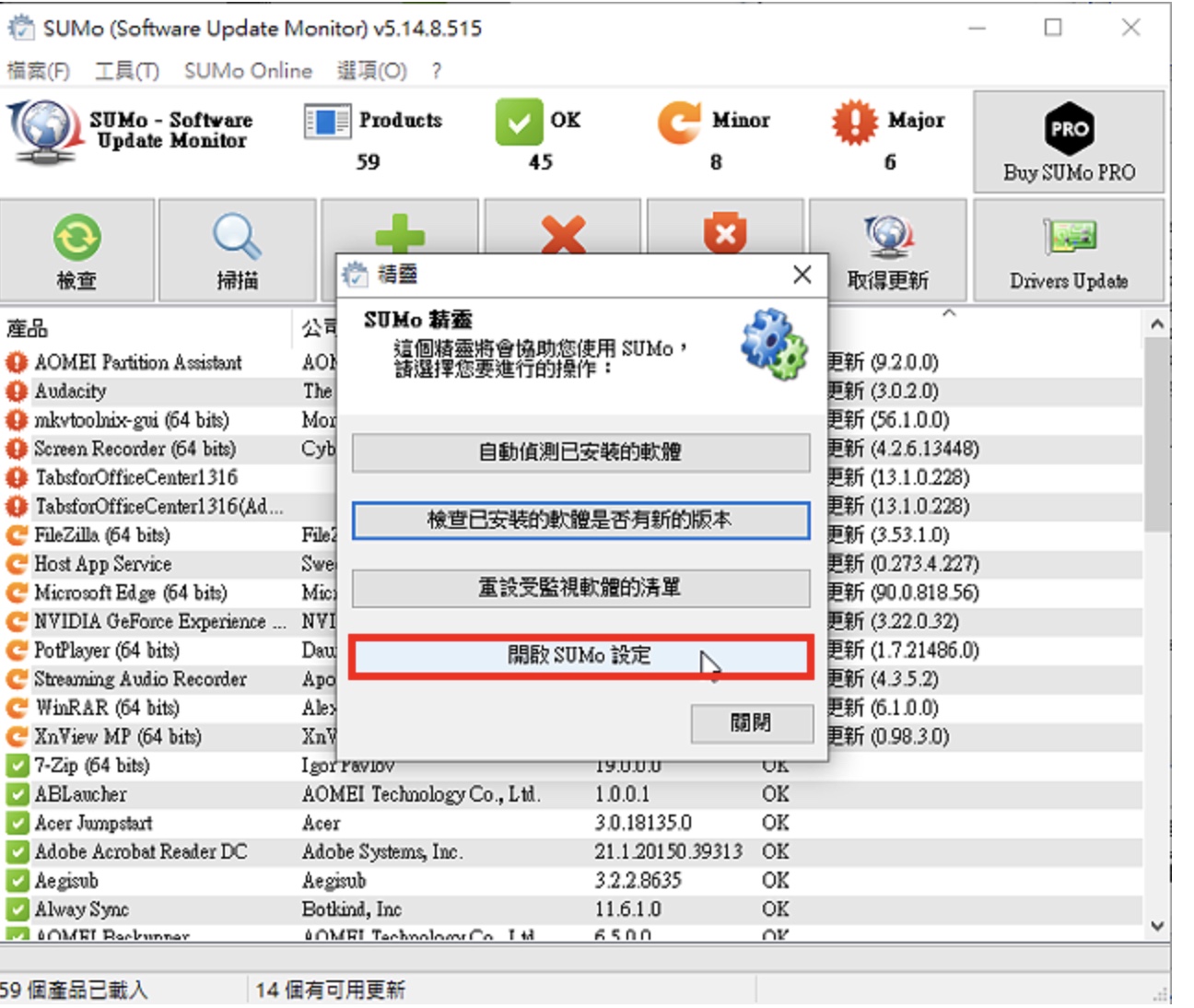
Task: Click 自動偵測已安裝的軟體 wizard button
Action: pos(580,451)
